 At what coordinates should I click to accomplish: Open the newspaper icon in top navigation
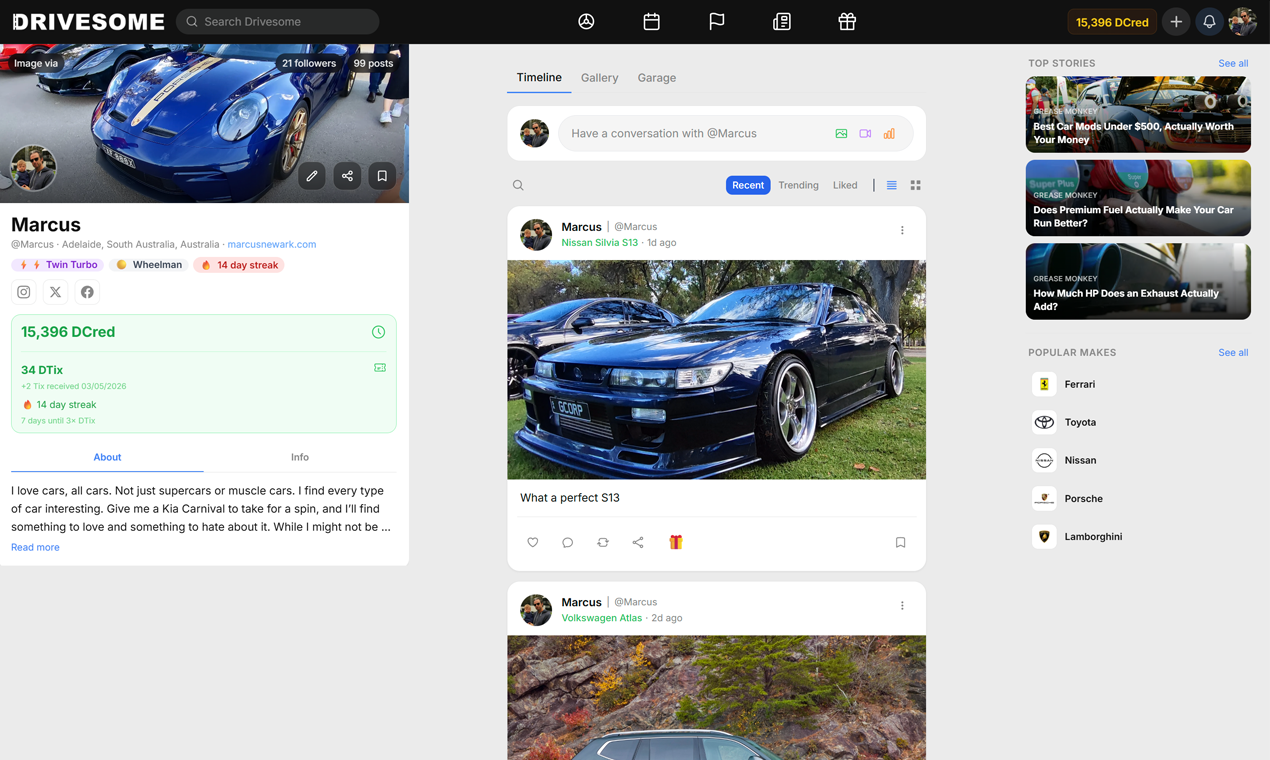[x=782, y=22]
